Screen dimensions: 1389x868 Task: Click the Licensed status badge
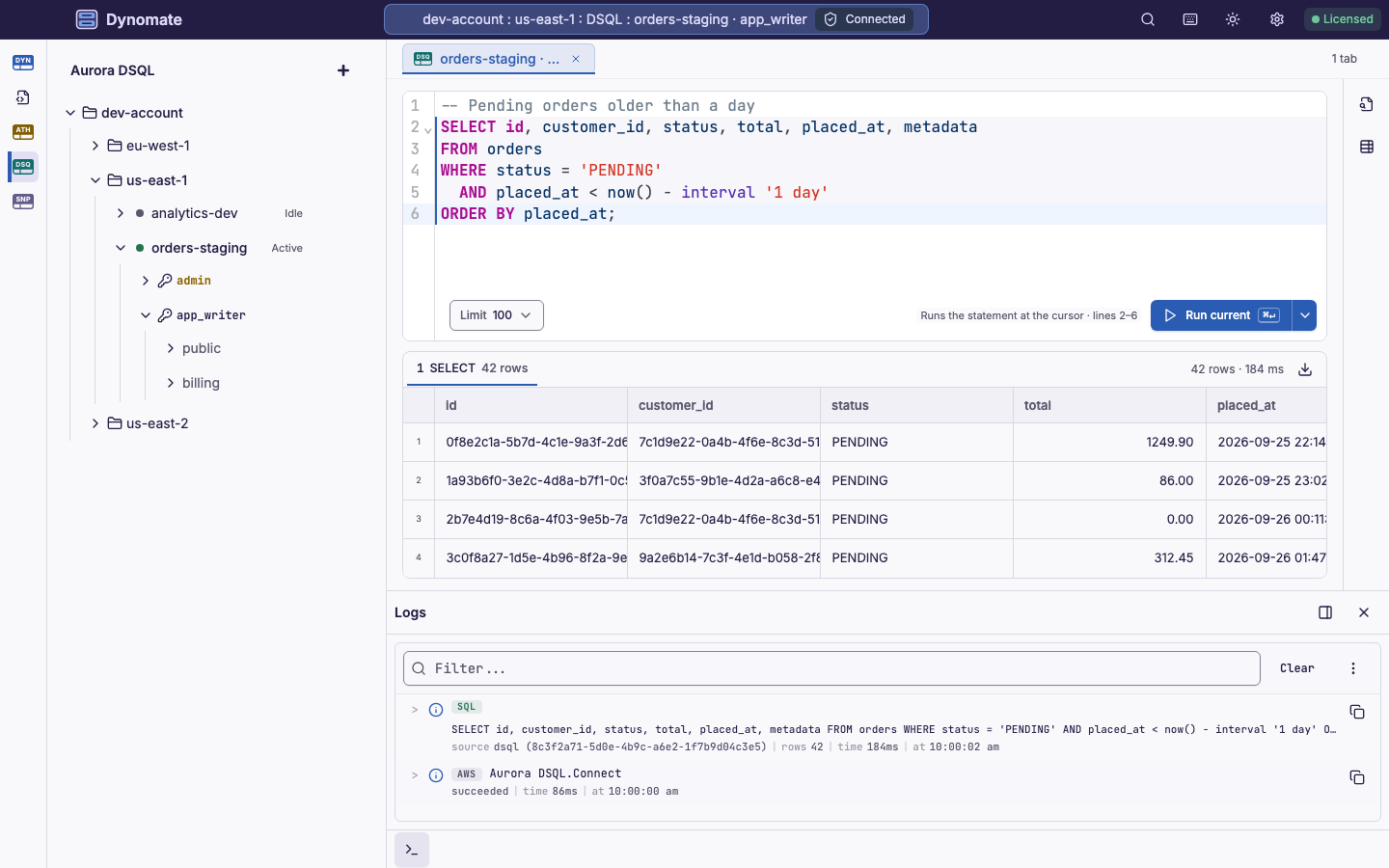pyautogui.click(x=1343, y=19)
